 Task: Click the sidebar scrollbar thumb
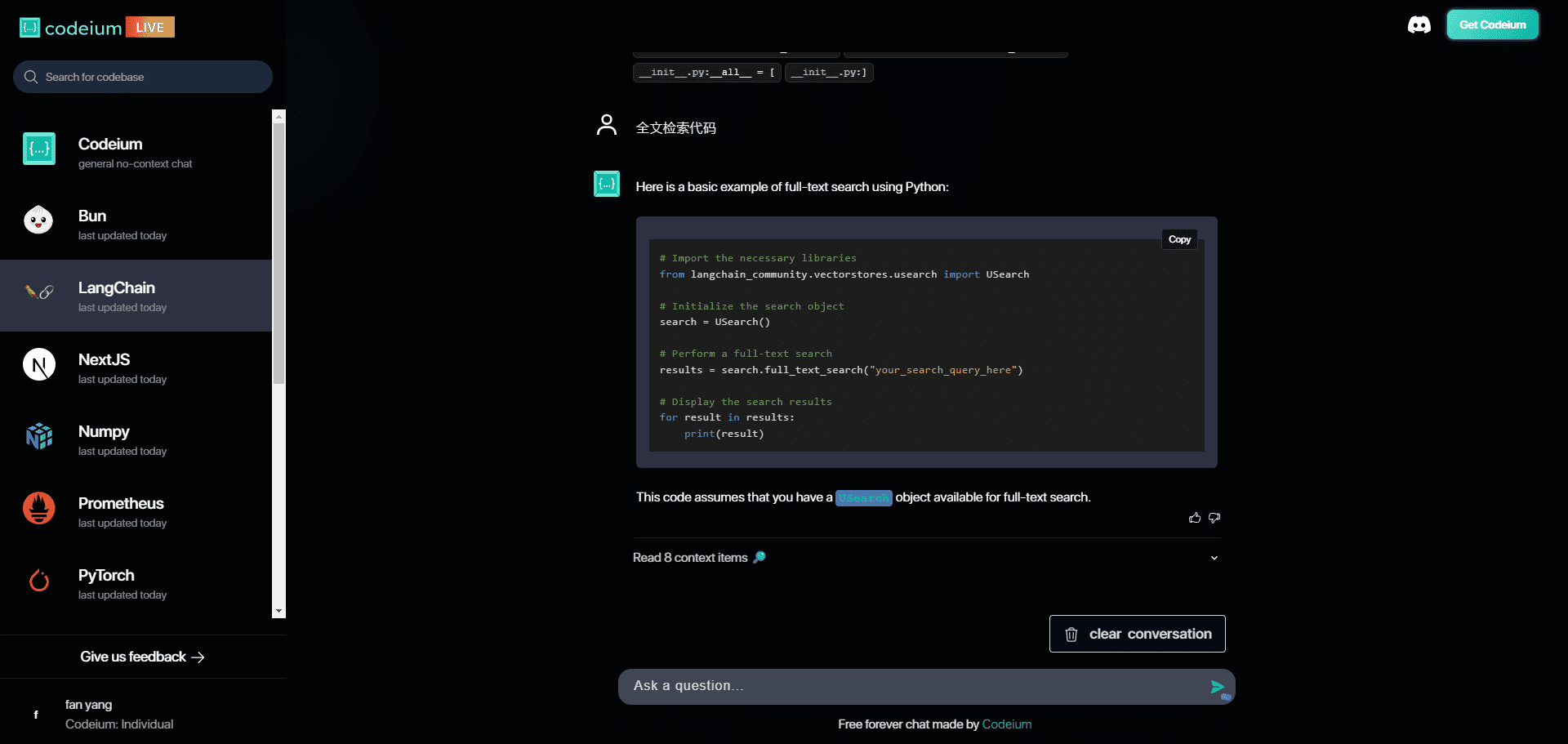[x=278, y=253]
